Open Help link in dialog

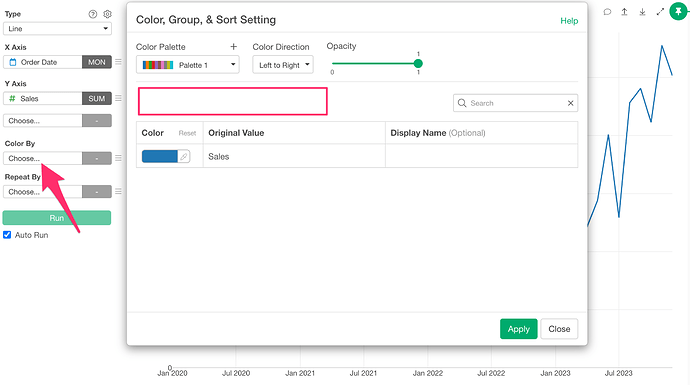coord(569,21)
